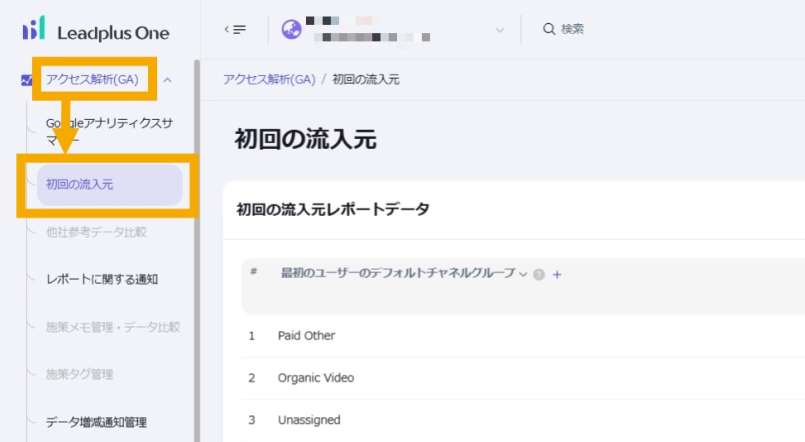Go to レポートに関する通知 section

point(101,279)
